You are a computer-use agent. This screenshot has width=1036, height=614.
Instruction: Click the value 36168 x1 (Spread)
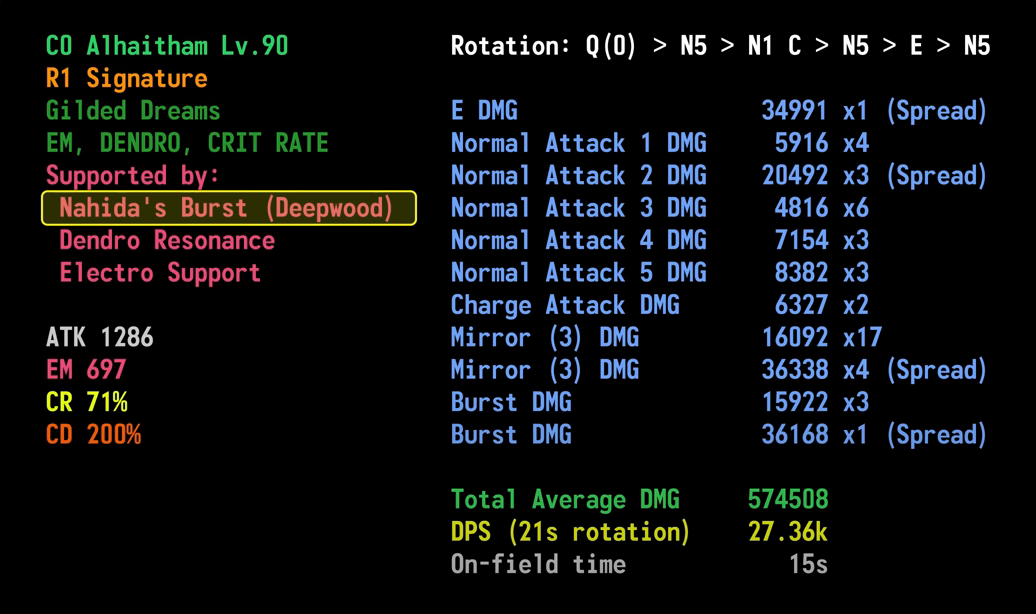pos(874,435)
